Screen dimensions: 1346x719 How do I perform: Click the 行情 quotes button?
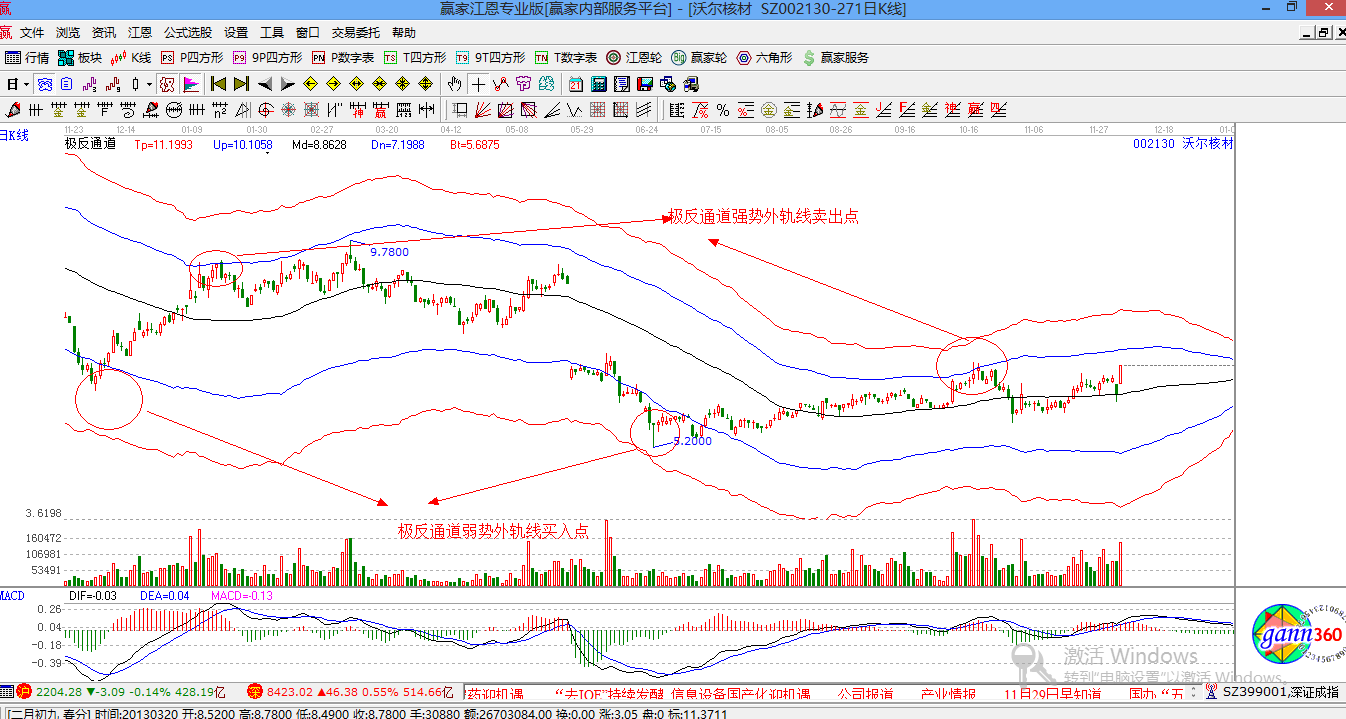click(x=27, y=58)
